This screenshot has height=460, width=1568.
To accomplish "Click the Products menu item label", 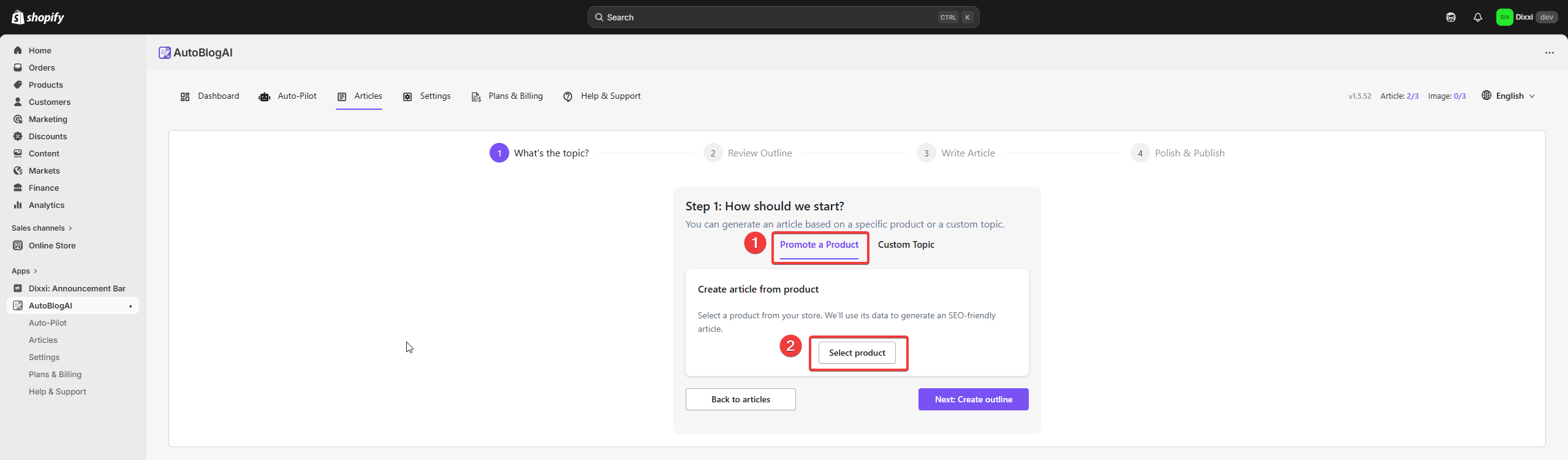I will pyautogui.click(x=46, y=85).
